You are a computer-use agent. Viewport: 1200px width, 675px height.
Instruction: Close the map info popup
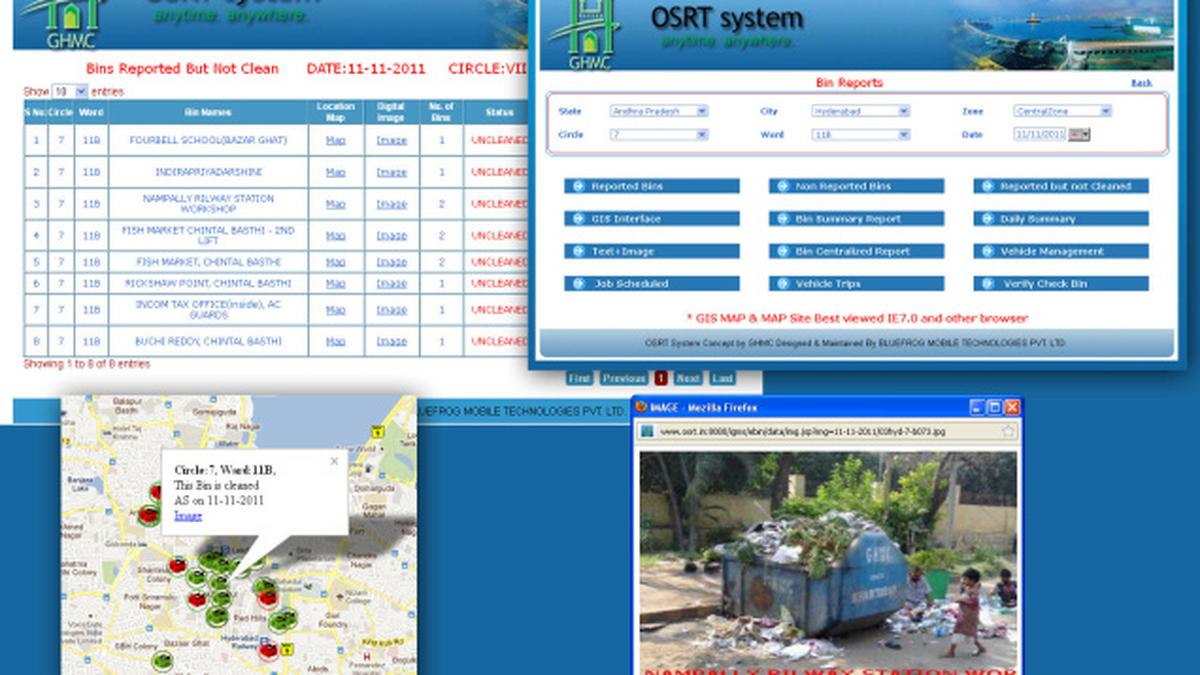(x=334, y=461)
